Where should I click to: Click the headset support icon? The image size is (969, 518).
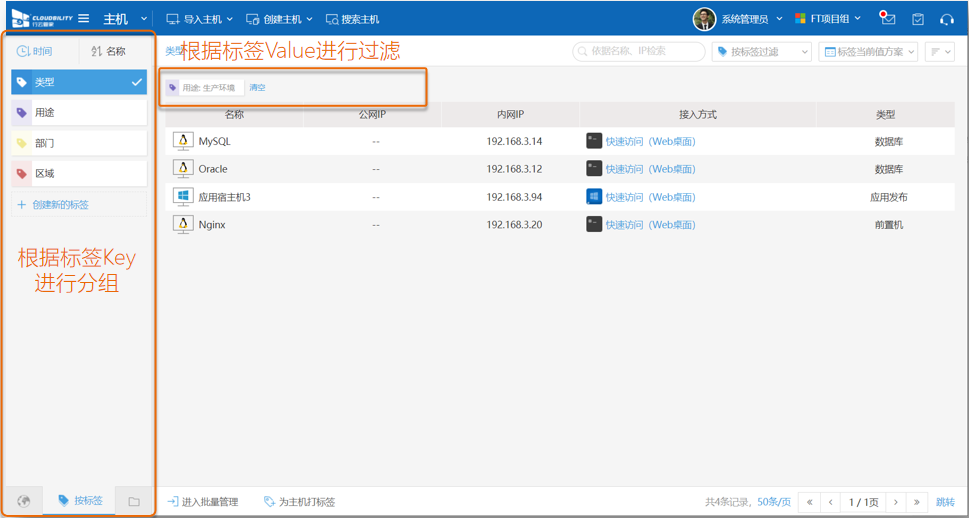coord(946,19)
